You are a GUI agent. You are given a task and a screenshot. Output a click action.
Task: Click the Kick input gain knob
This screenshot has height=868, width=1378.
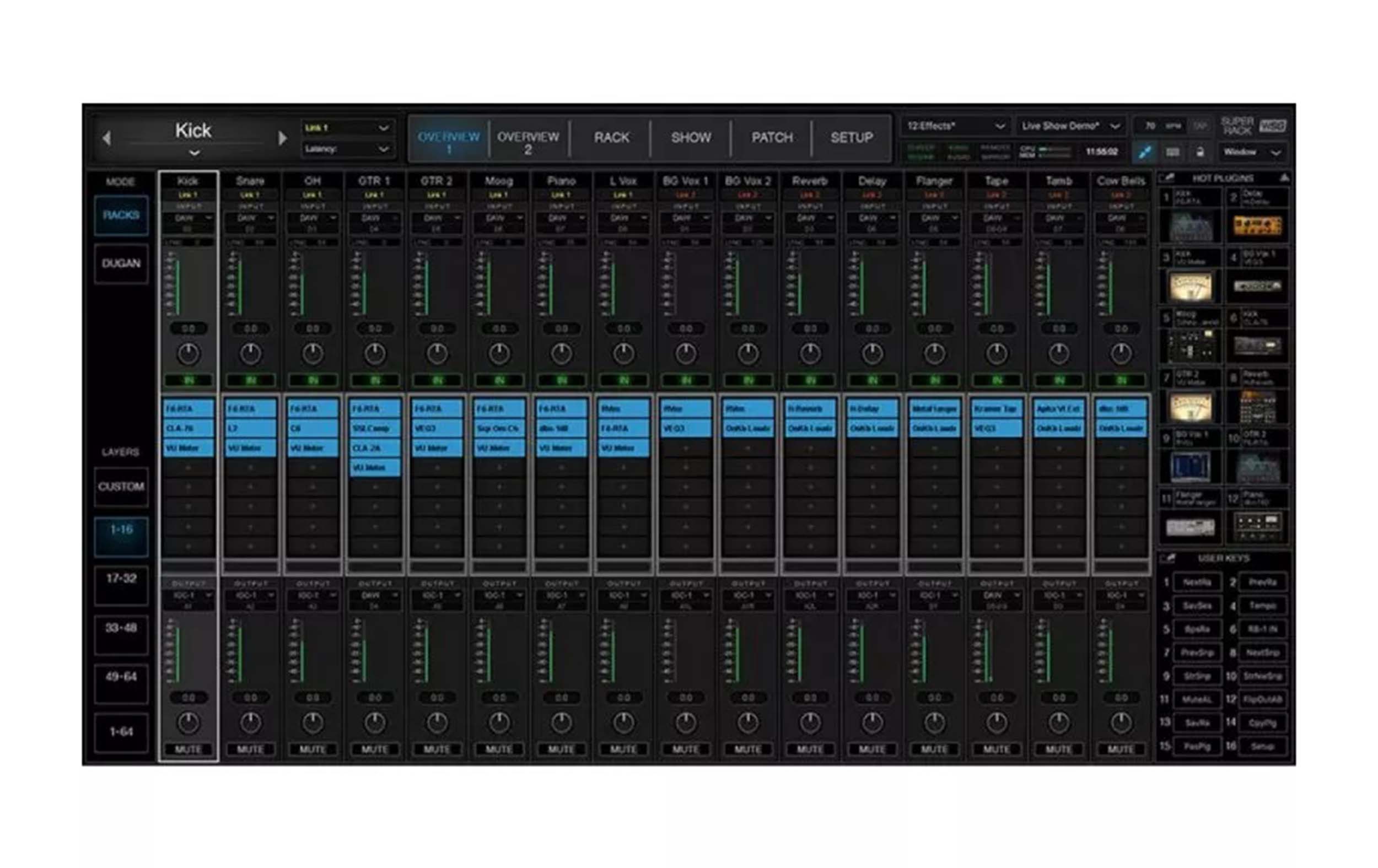(189, 354)
